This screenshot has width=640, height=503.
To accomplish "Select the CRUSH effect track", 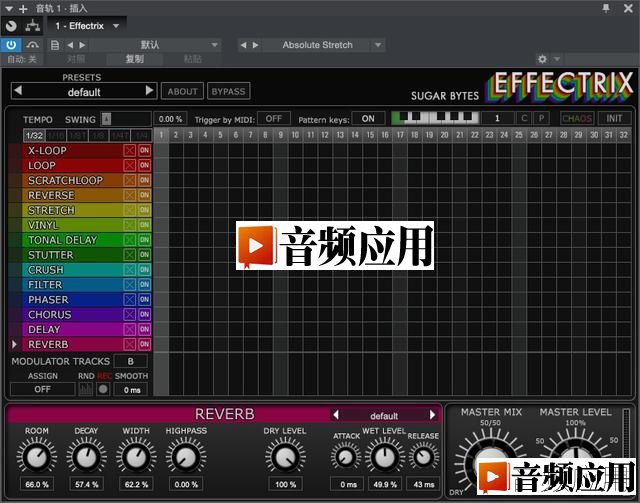I will (x=72, y=270).
